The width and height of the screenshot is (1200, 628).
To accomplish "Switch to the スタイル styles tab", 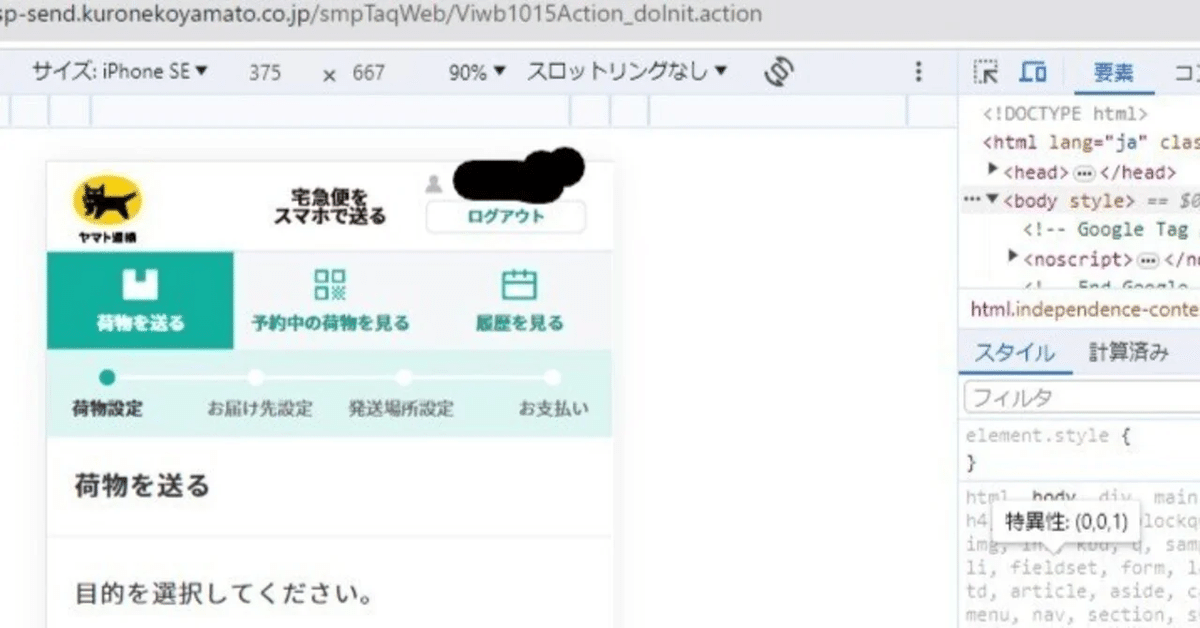I will 1014,352.
